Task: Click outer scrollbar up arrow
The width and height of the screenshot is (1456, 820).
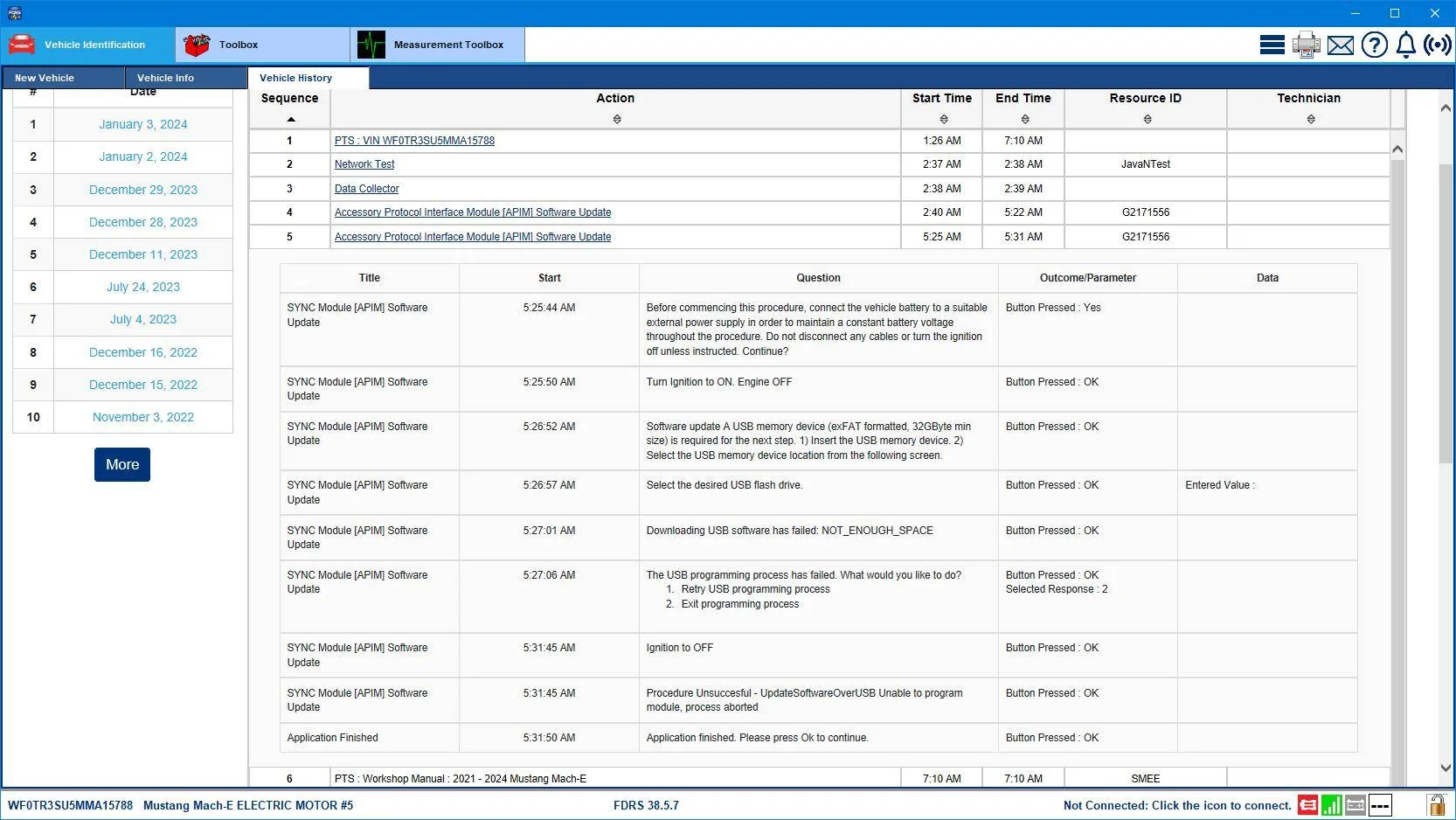Action: [1446, 108]
